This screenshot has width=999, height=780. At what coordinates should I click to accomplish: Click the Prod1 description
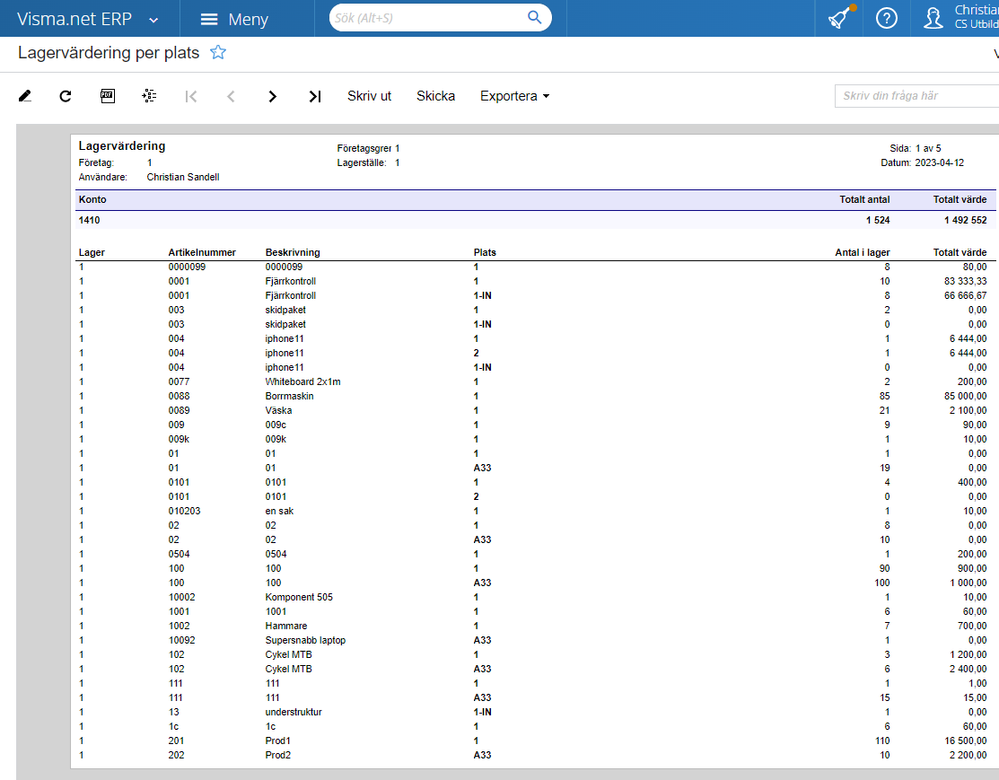(x=278, y=740)
